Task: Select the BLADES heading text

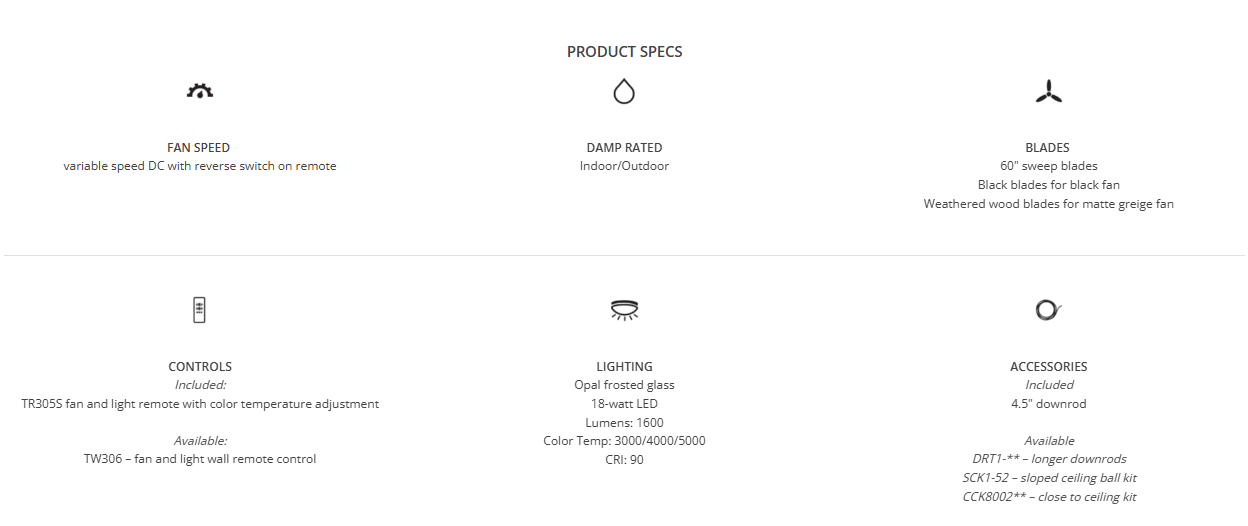Action: (x=1048, y=147)
